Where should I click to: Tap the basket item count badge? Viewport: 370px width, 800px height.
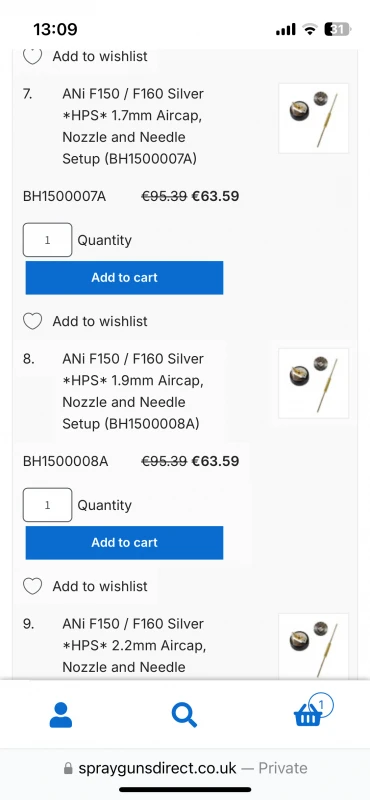(x=321, y=705)
